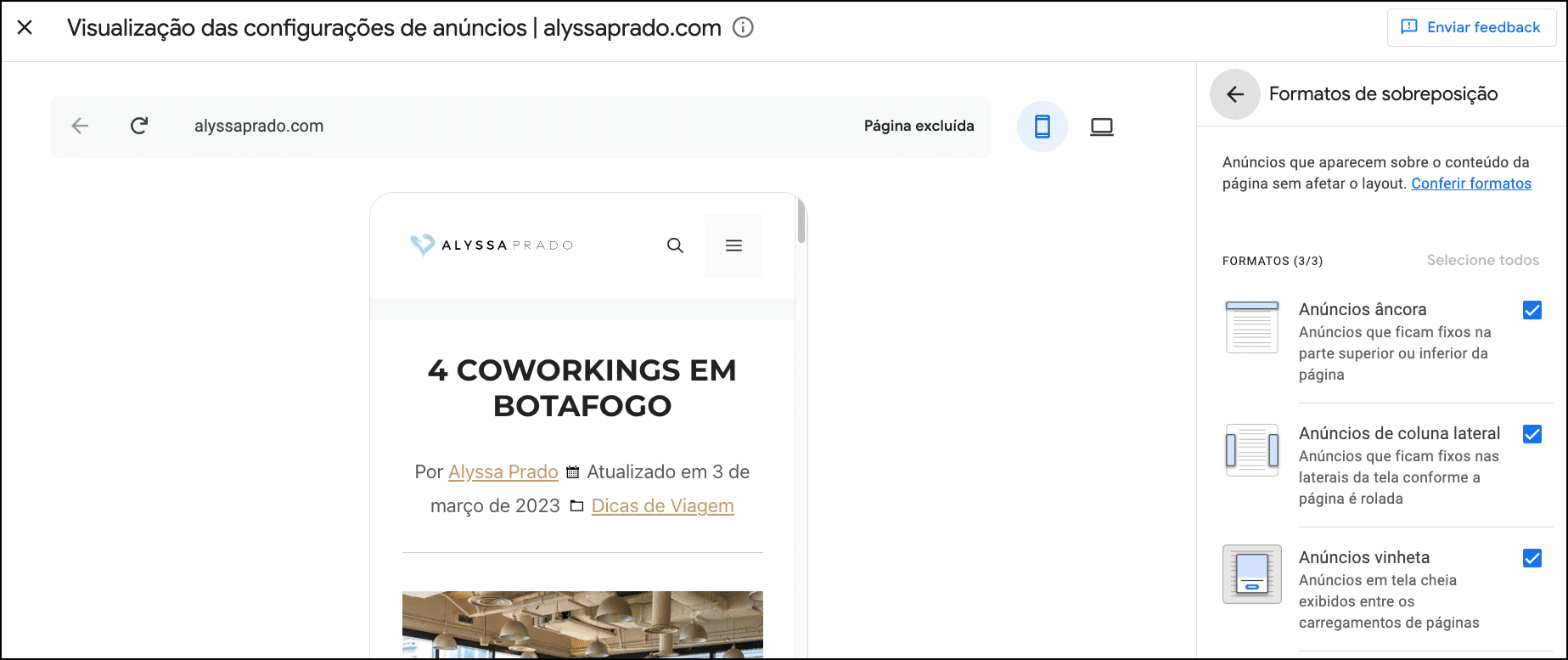The width and height of the screenshot is (1568, 660).
Task: Click the Formatos de sobreposição heading
Action: point(1383,93)
